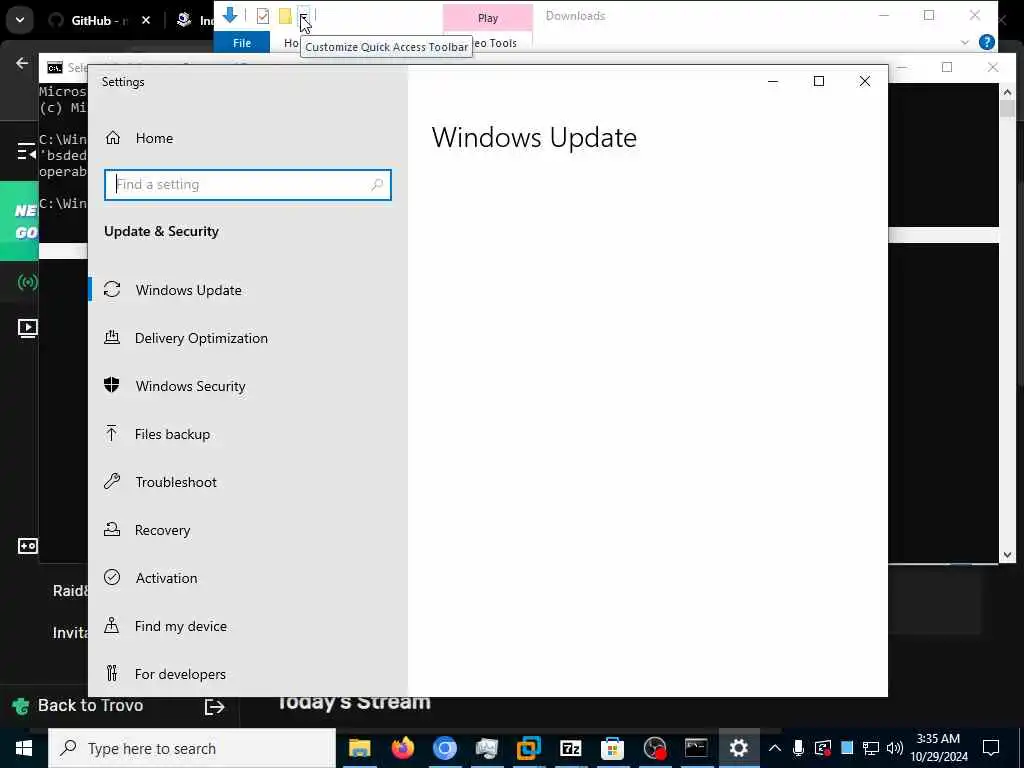The image size is (1024, 768).
Task: Click New Folder icon in Quick Access Toolbar
Action: pyautogui.click(x=285, y=16)
